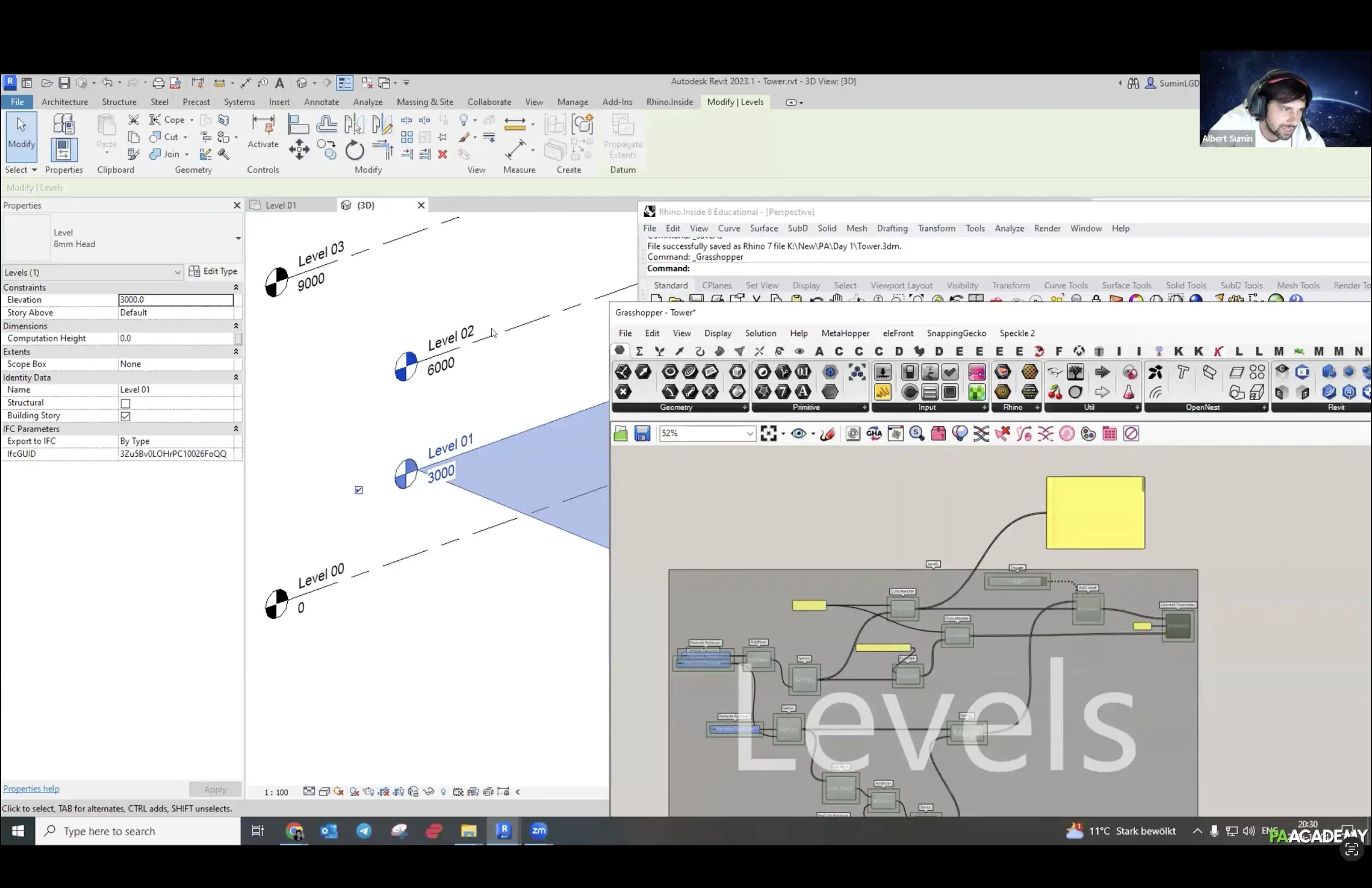Screen dimensions: 1372x888
Task: Open Grasshopper Solution menu
Action: pos(760,333)
